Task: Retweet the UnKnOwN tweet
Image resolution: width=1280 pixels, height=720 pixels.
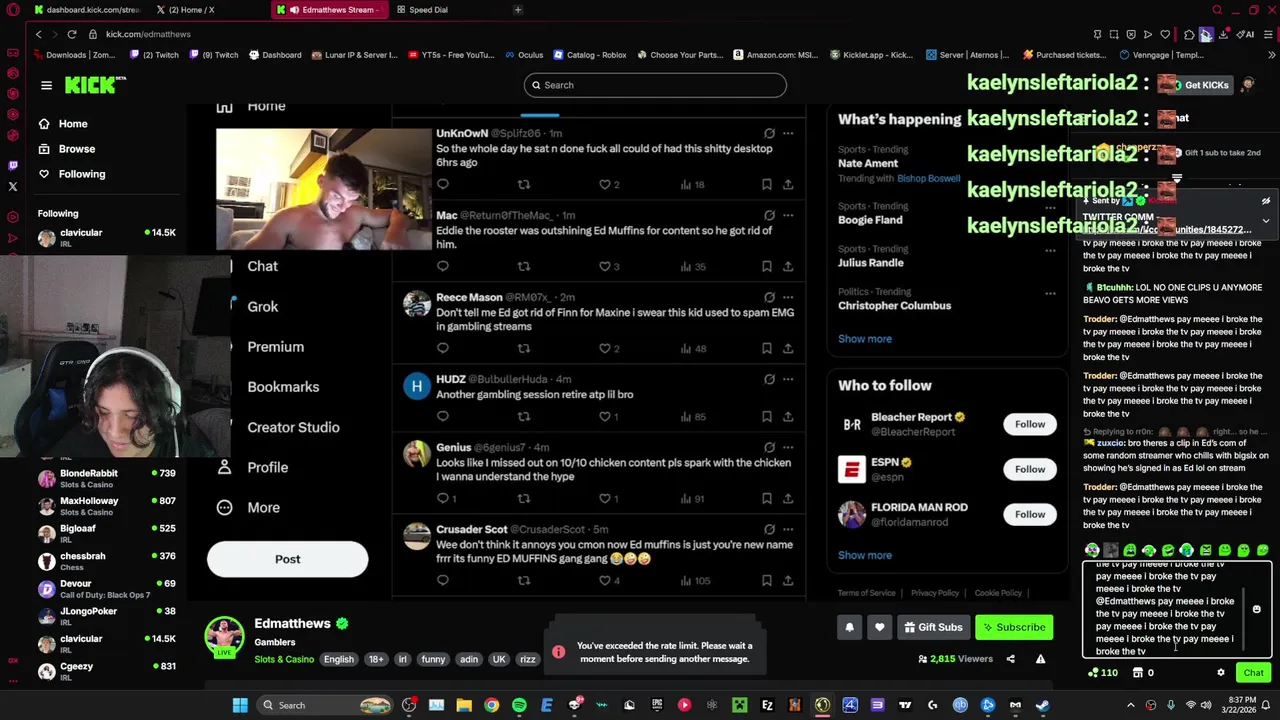Action: 523,184
